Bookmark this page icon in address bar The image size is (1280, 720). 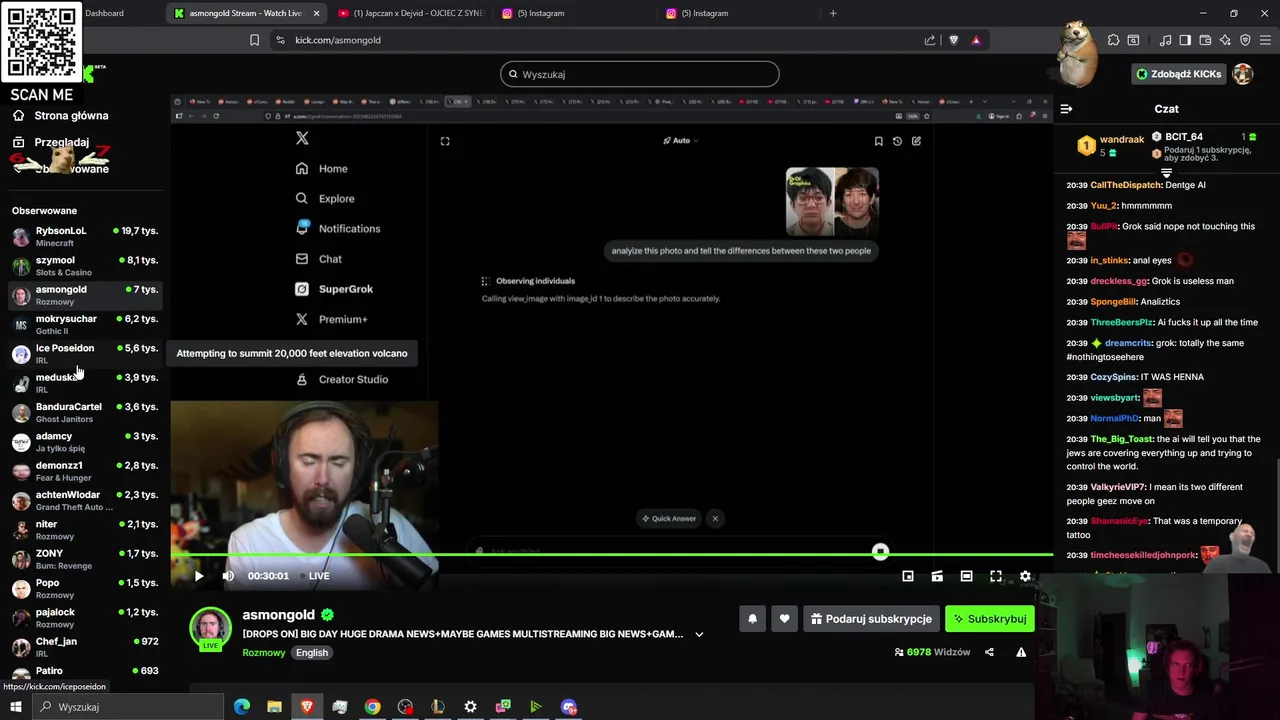254,40
